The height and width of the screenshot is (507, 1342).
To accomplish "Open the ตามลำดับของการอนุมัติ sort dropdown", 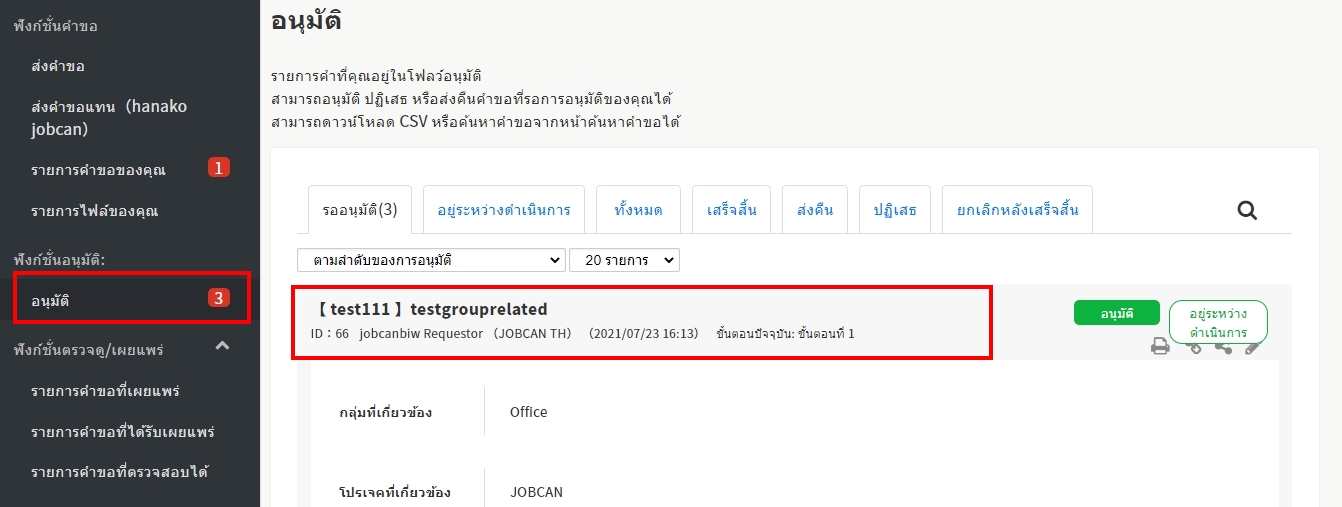I will (x=431, y=260).
